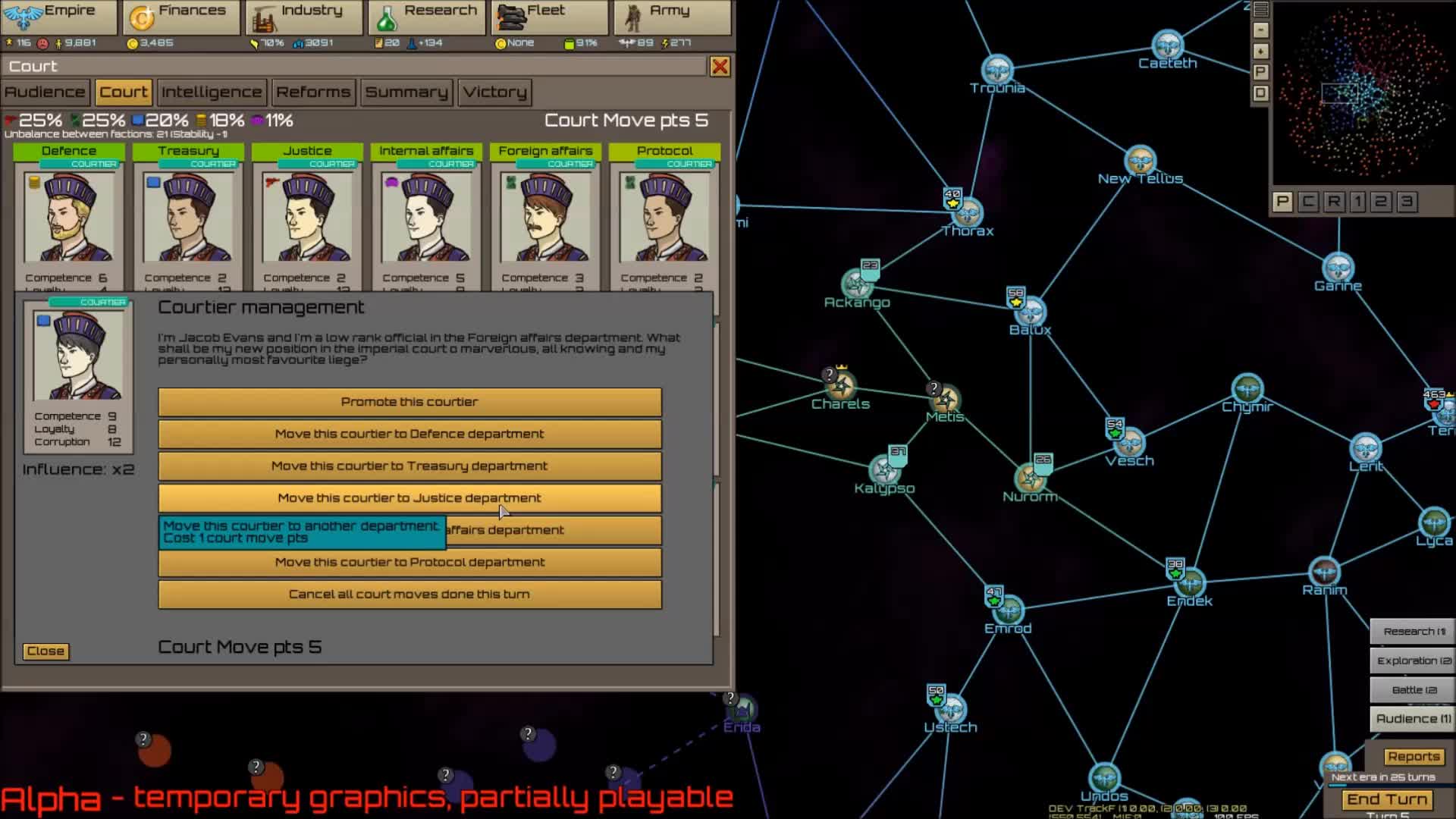The height and width of the screenshot is (819, 1456).
Task: Select the Justice department courtier portrait
Action: (307, 217)
